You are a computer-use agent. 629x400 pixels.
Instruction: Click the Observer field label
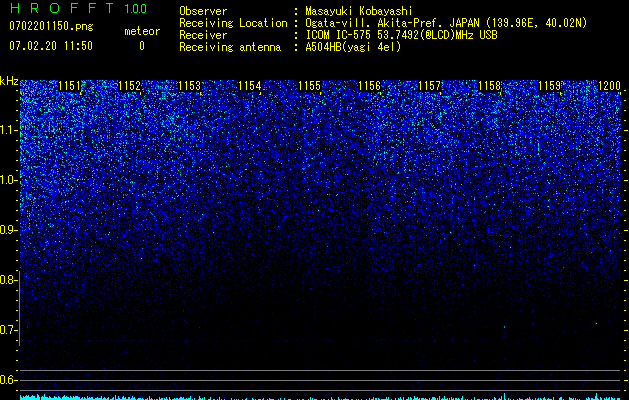[x=203, y=11]
